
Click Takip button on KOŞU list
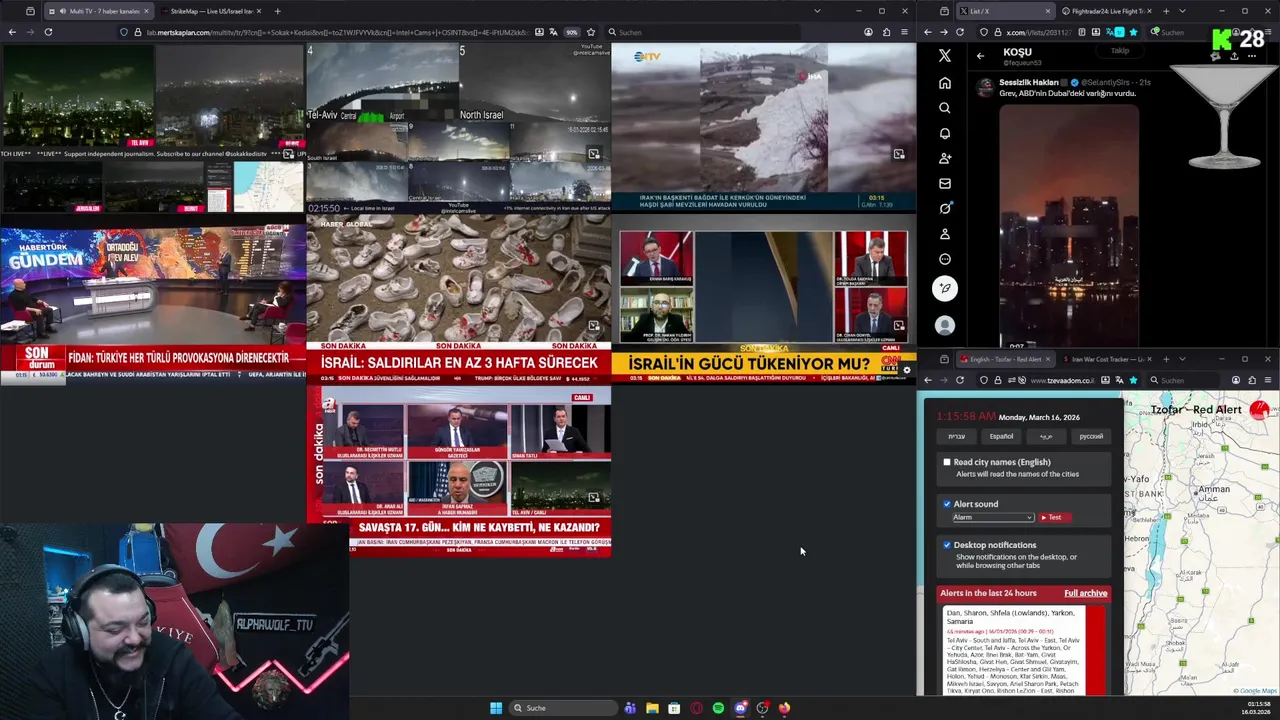pos(1120,51)
